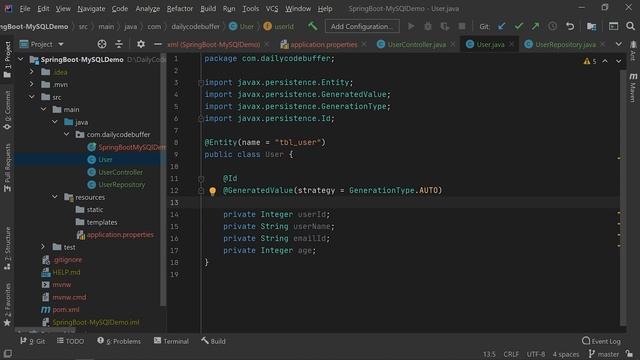The height and width of the screenshot is (360, 640).
Task: Open Project Structure icon
Action: coord(591,26)
